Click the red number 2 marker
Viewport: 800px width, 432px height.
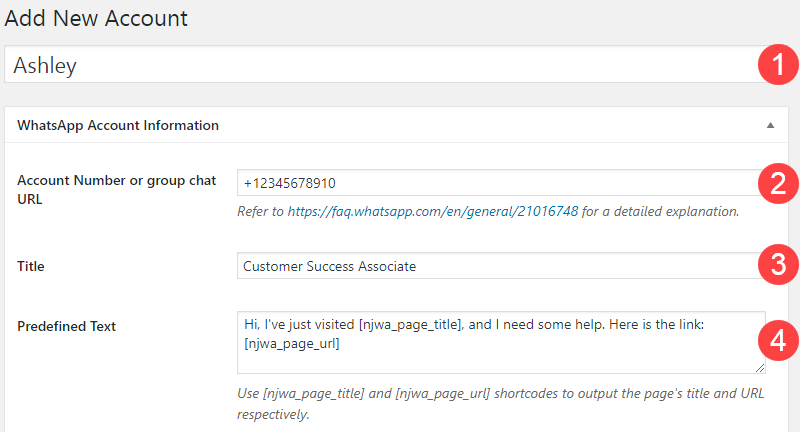(778, 183)
